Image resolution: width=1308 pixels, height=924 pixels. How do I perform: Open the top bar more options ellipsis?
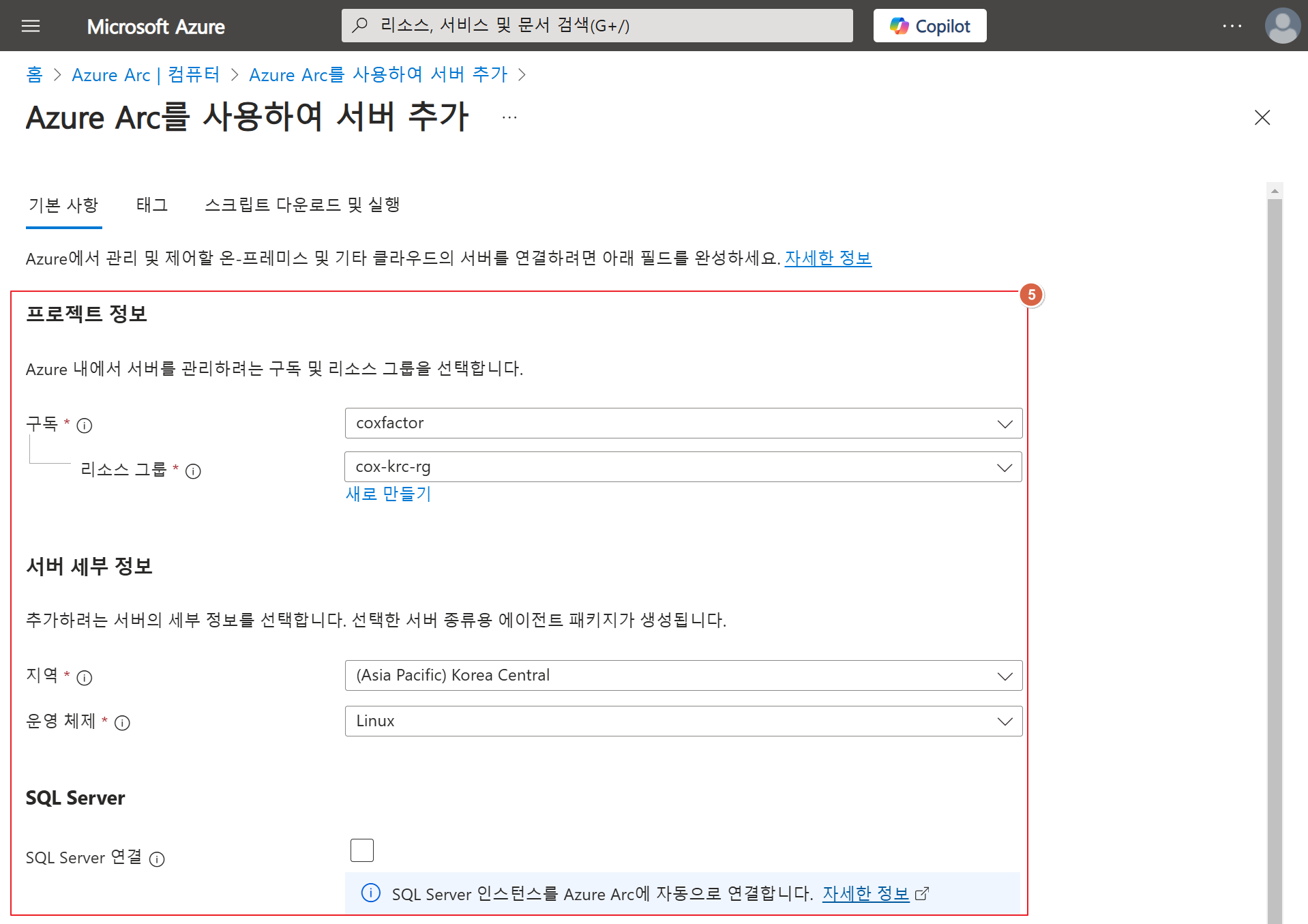(1232, 26)
